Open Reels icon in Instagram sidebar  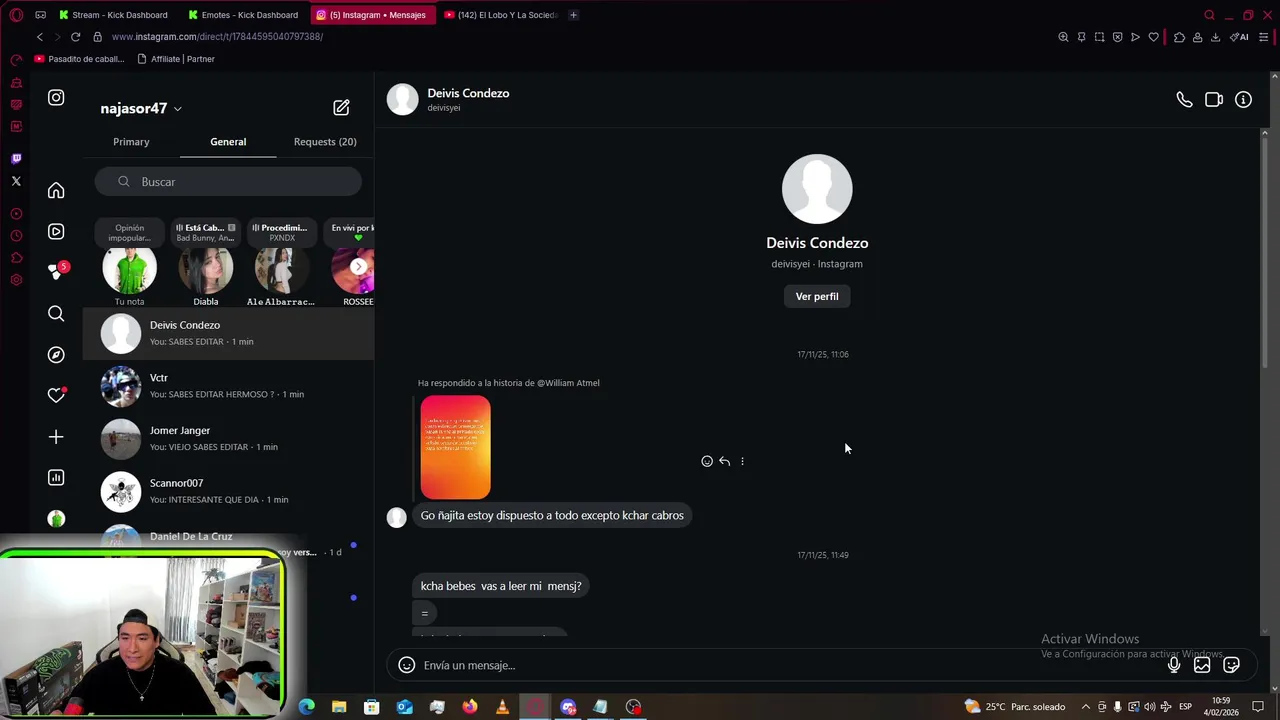click(56, 231)
